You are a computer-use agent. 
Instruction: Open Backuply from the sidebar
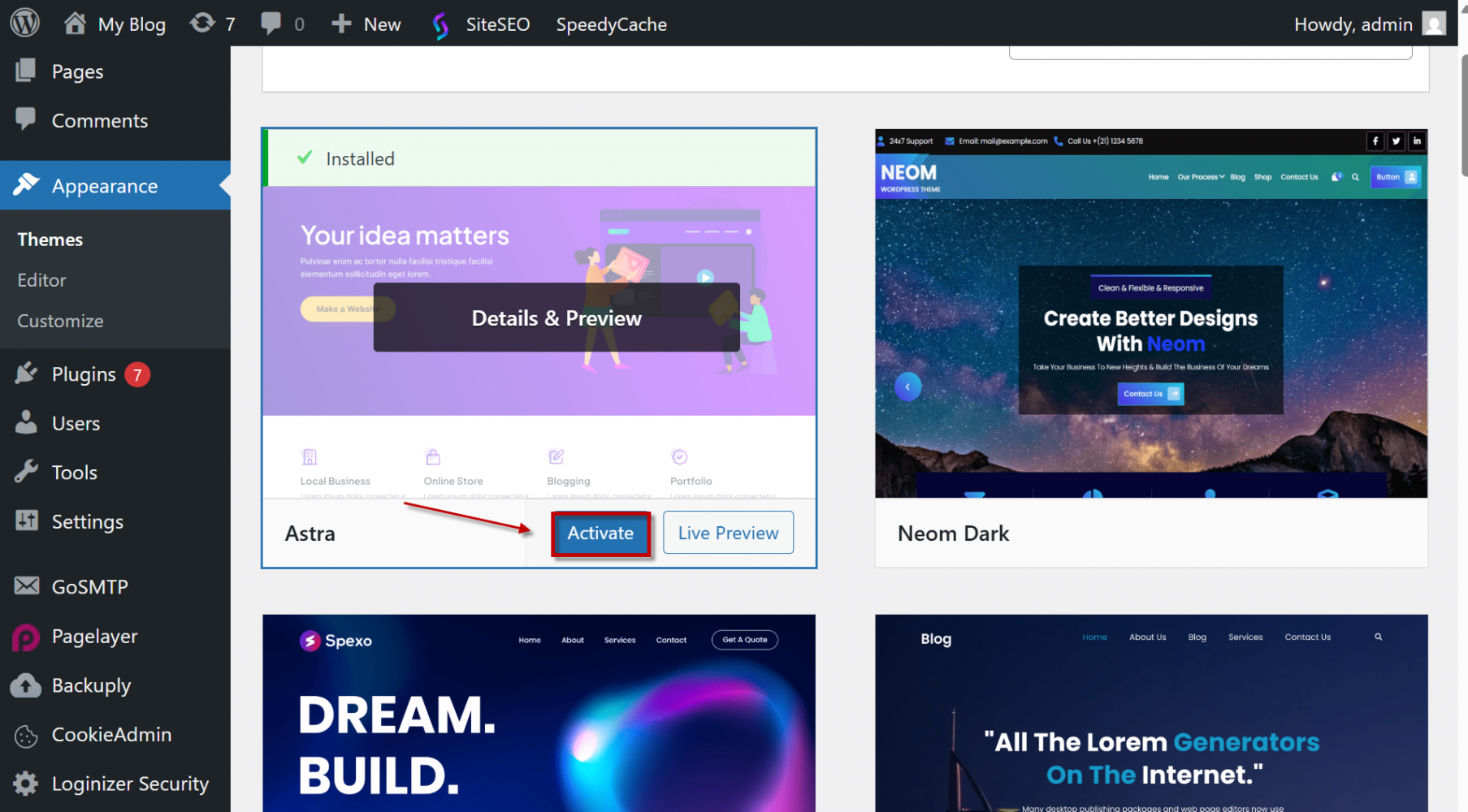(x=91, y=686)
